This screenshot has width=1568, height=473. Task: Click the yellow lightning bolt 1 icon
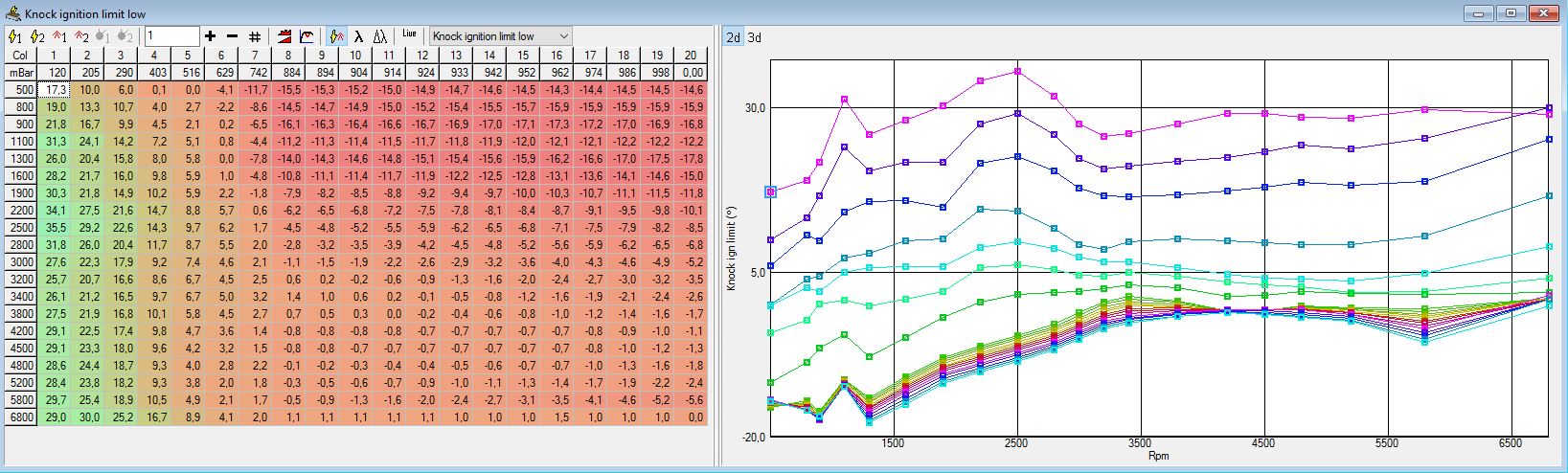(x=14, y=36)
